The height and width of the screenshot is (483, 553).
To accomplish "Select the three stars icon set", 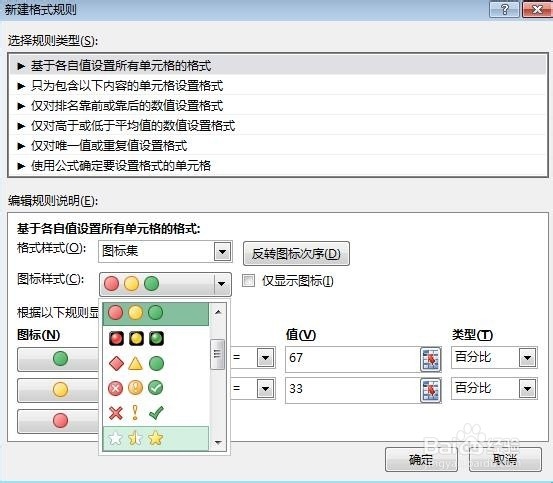I will click(x=156, y=438).
